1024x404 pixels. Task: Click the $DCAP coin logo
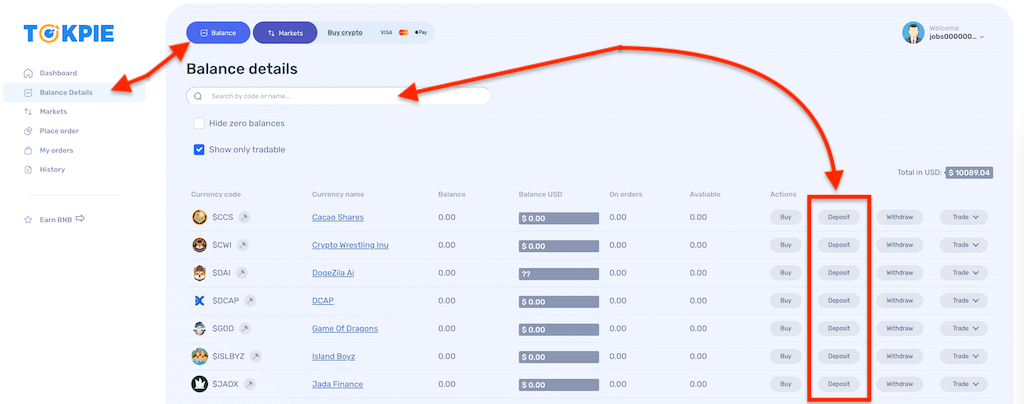point(200,300)
